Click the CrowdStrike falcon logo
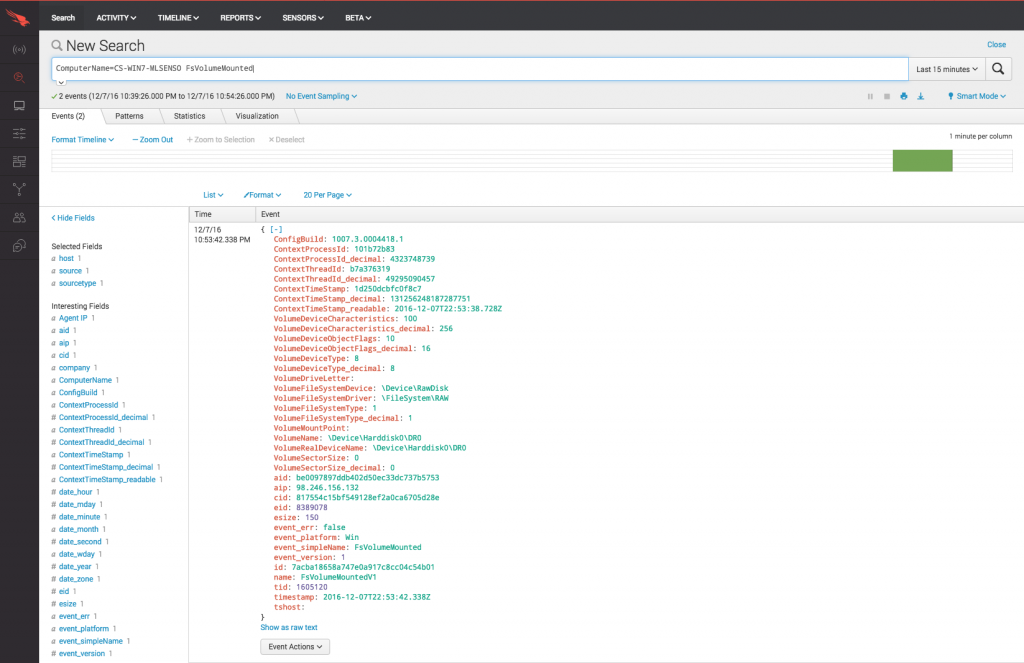Image resolution: width=1024 pixels, height=663 pixels. point(19,16)
